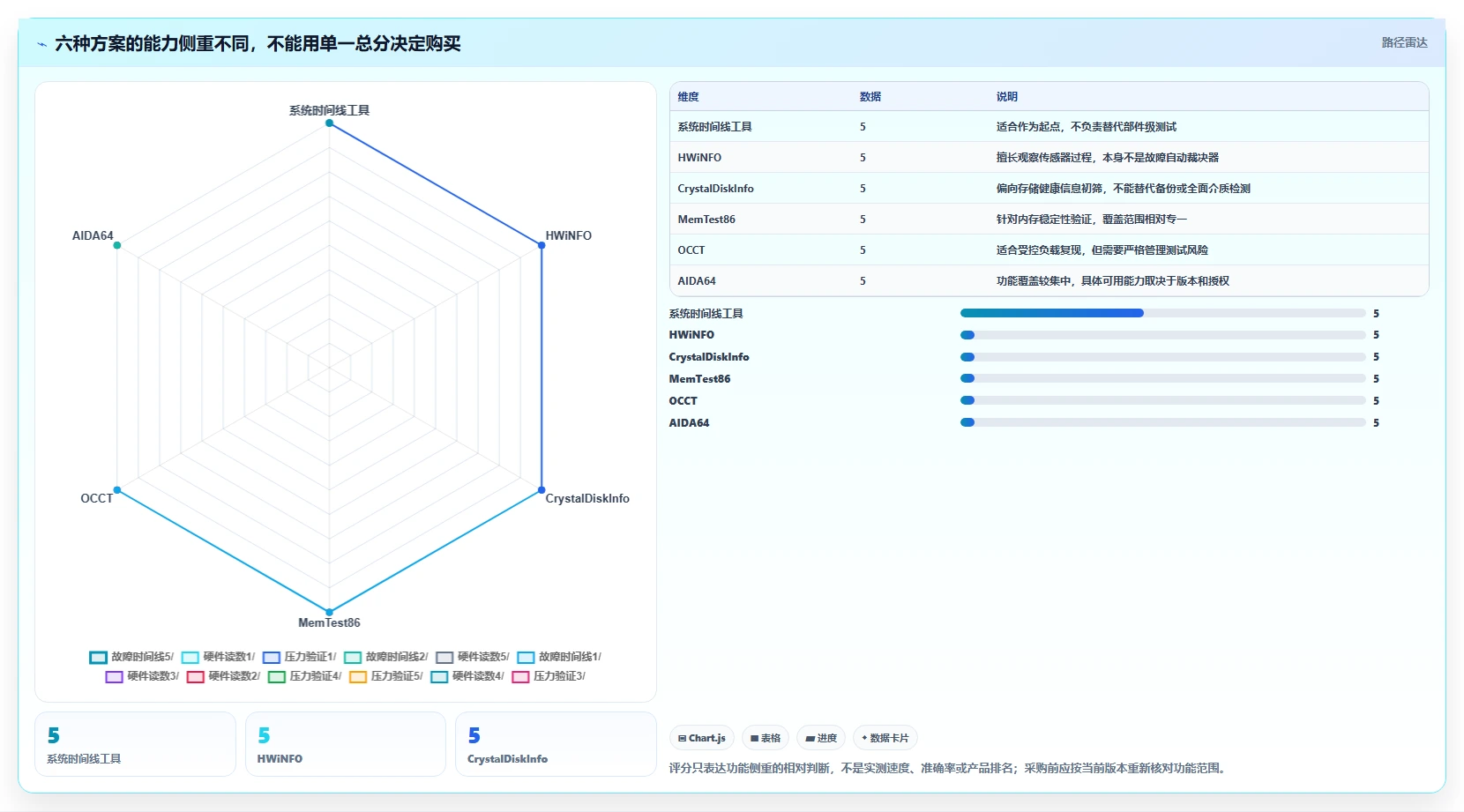Viewport: 1464px width, 812px height.
Task: Select the HWiNFO table row name
Action: click(699, 158)
